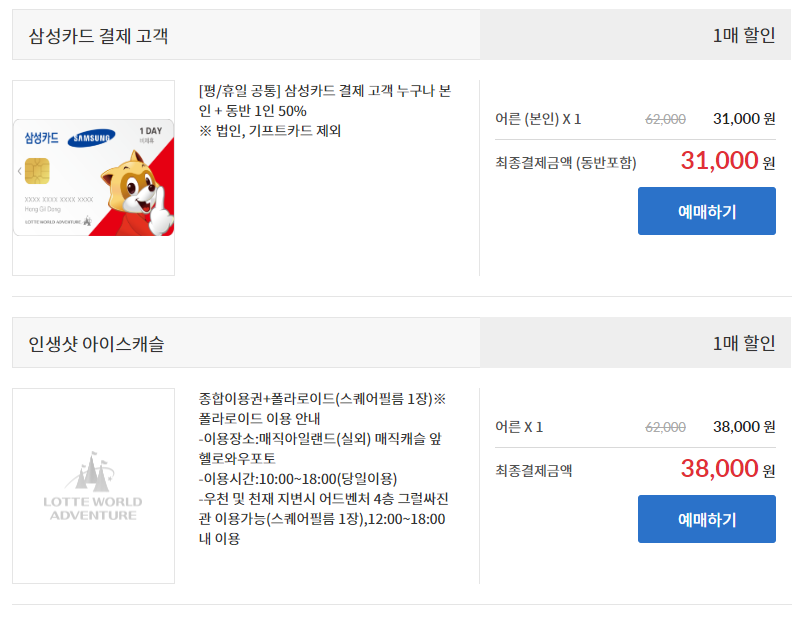This screenshot has height=620, width=802.
Task: Click the 삼성카드 본인 + 동반 1인 50% description
Action: pos(325,110)
